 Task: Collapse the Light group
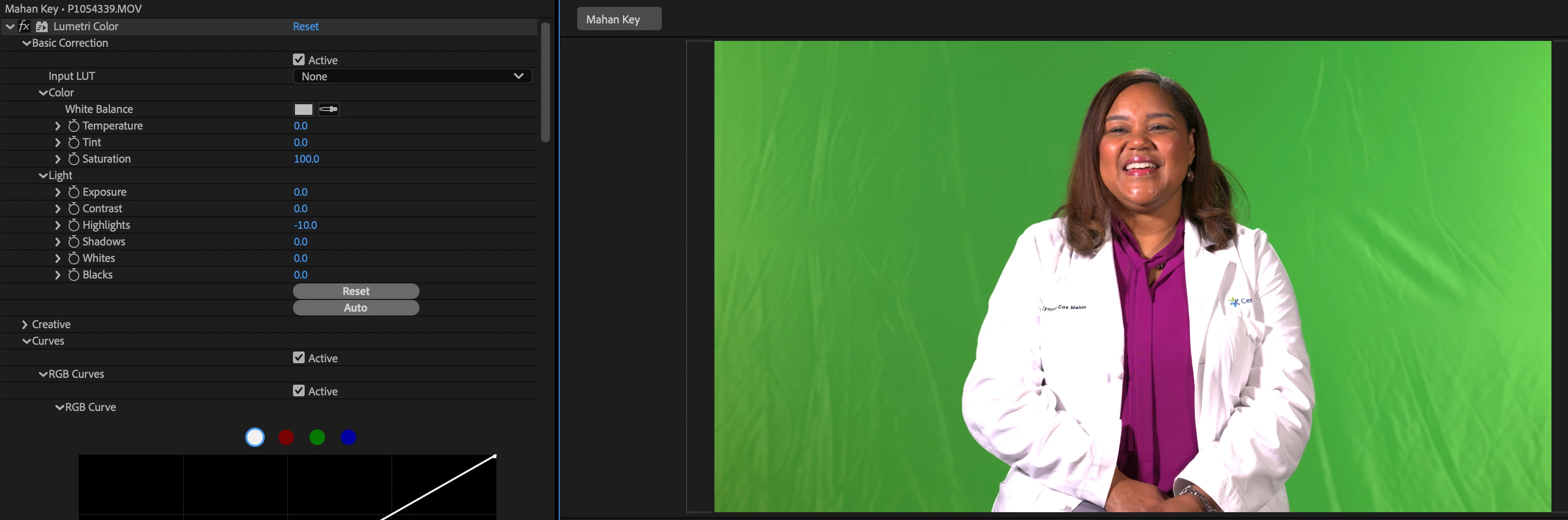click(43, 175)
